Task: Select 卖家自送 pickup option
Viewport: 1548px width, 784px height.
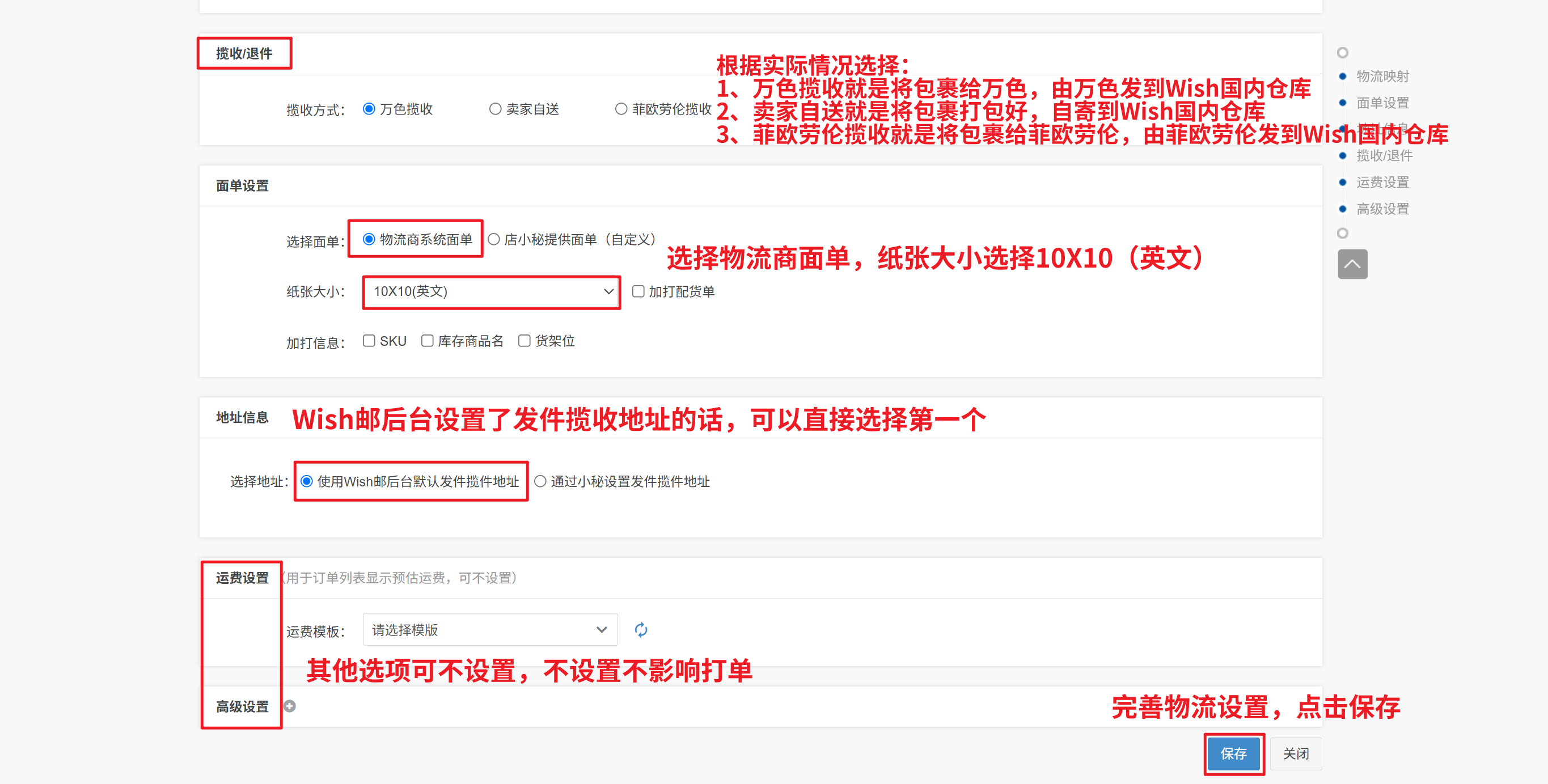Action: click(495, 109)
